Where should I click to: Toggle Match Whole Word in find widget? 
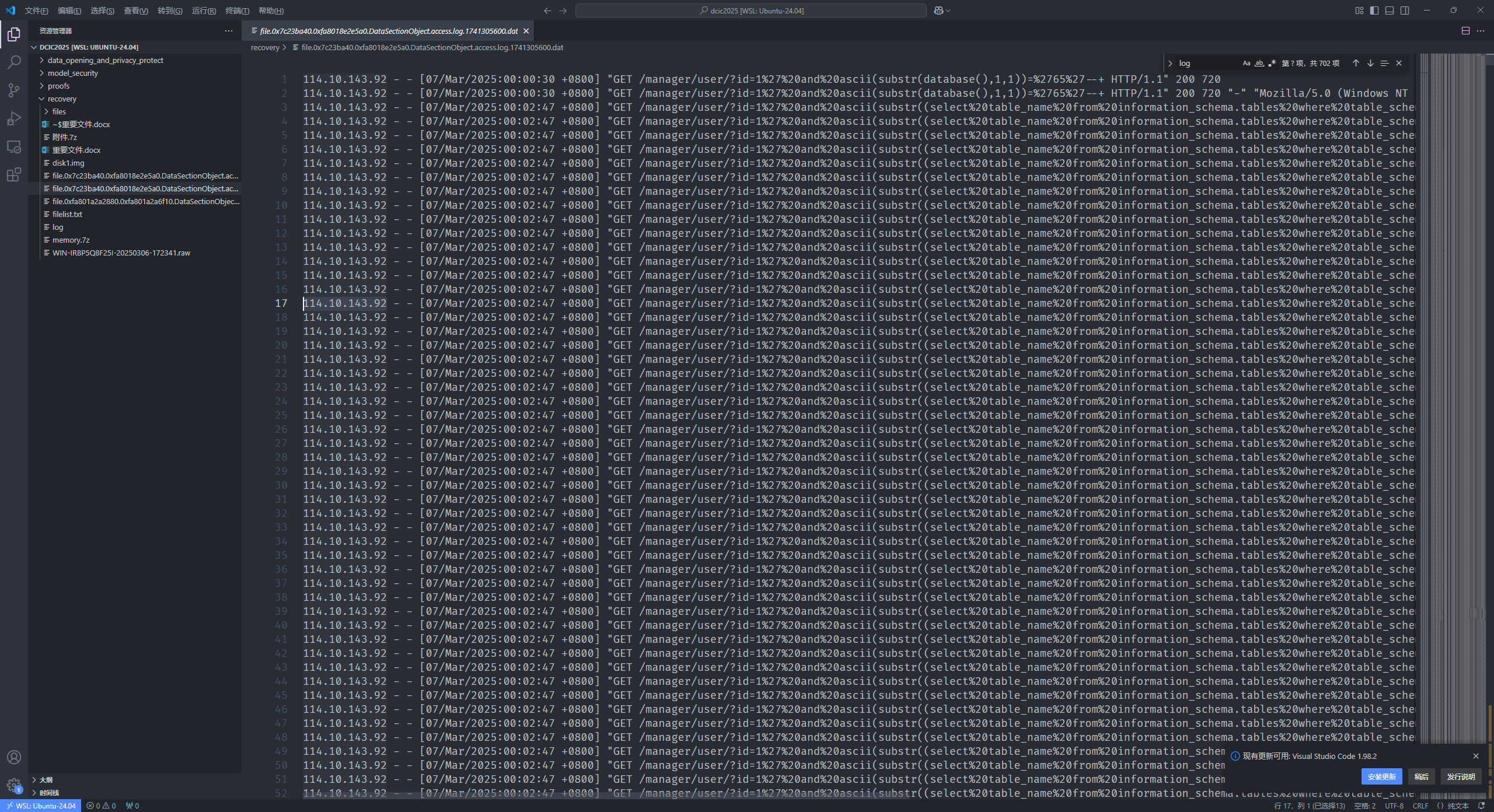click(1259, 63)
